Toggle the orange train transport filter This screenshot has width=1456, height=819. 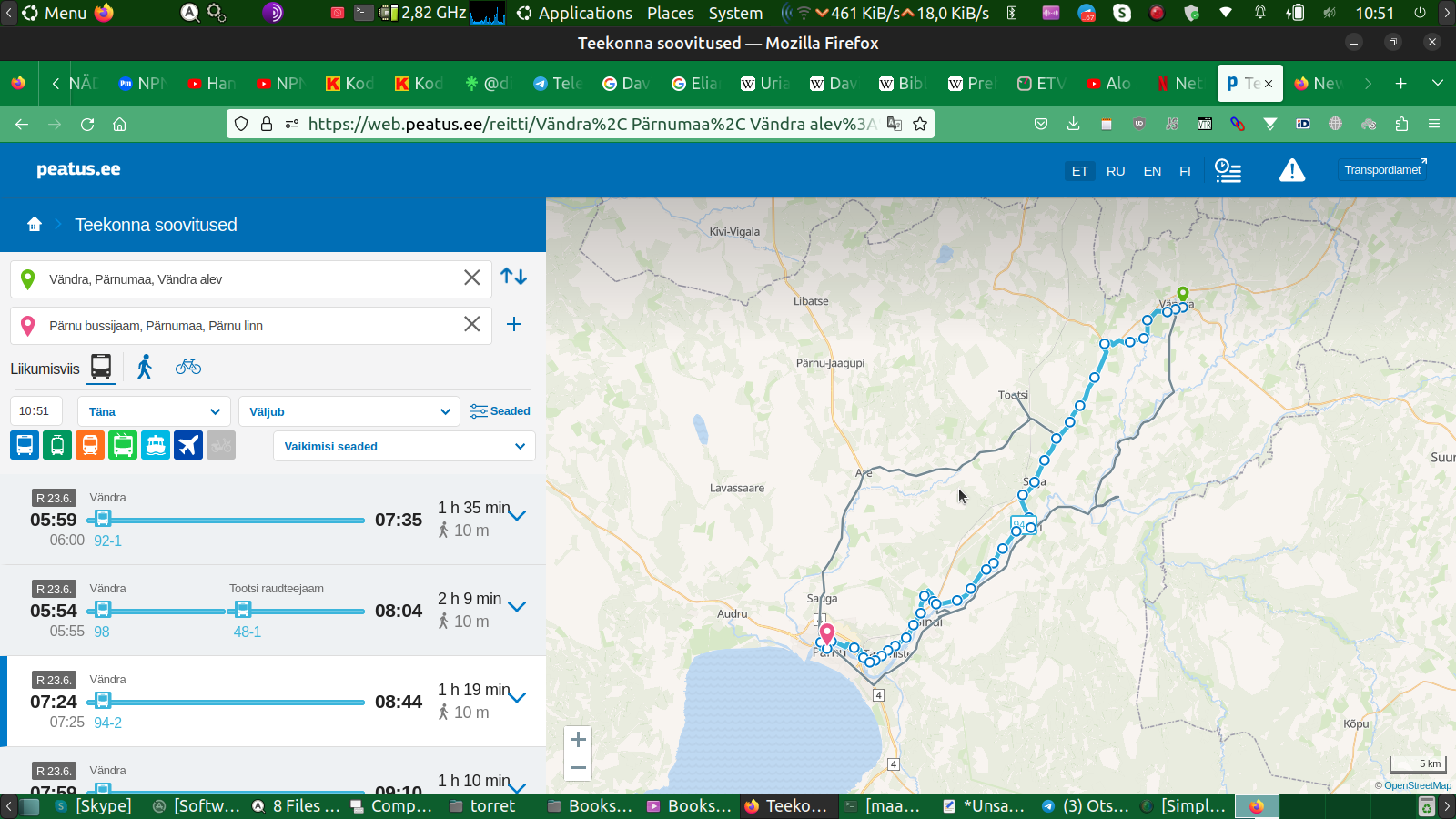90,446
